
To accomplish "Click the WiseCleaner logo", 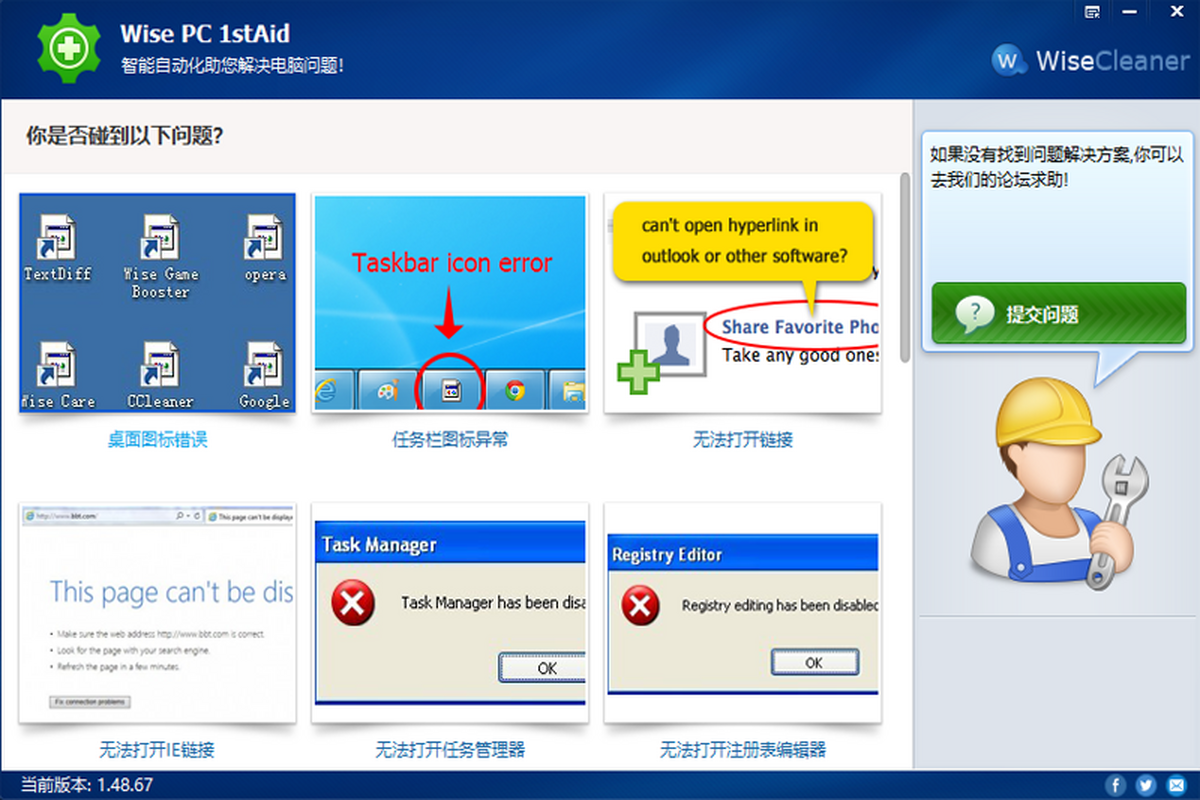I will click(x=1090, y=60).
